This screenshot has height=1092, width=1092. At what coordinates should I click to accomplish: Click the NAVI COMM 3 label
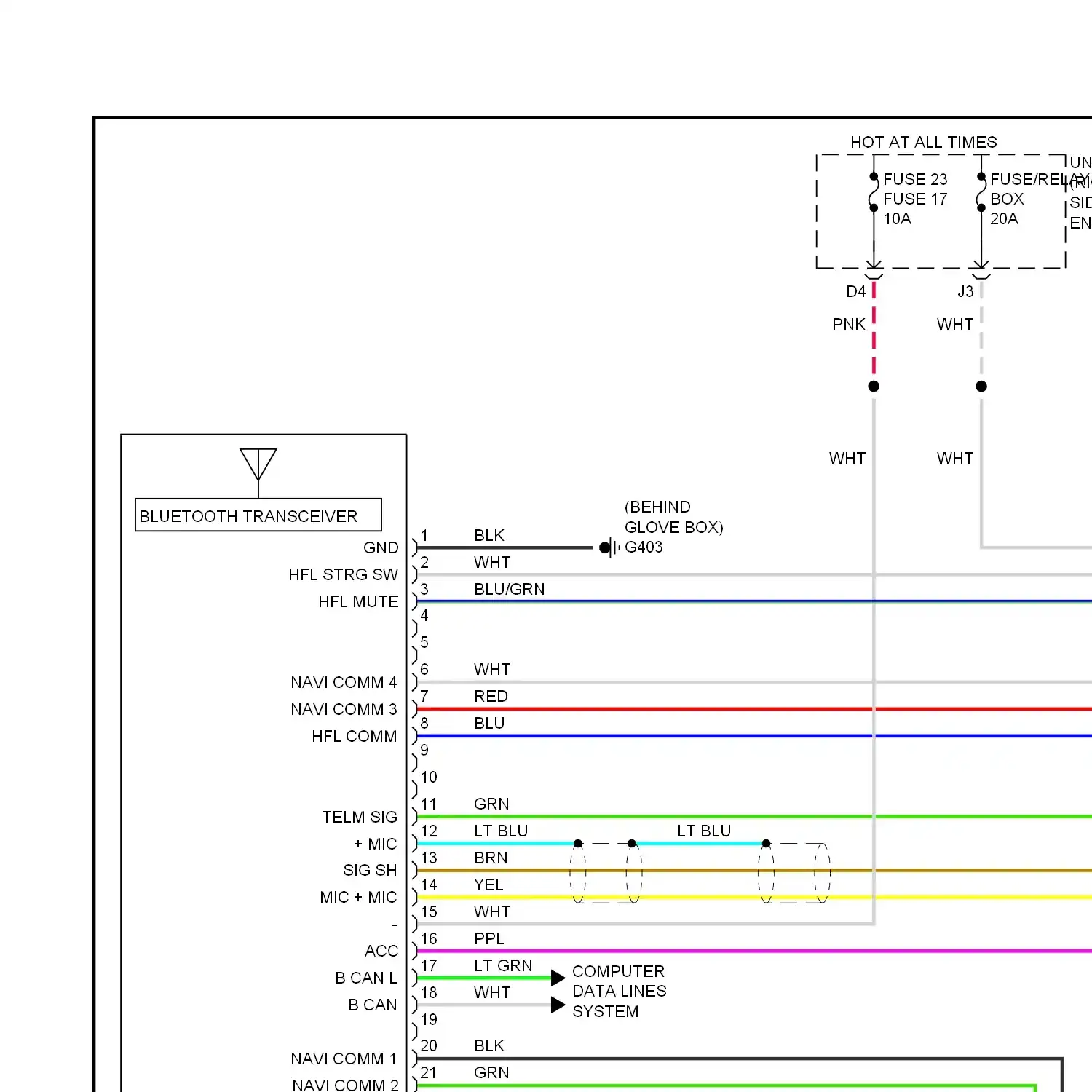coord(344,709)
